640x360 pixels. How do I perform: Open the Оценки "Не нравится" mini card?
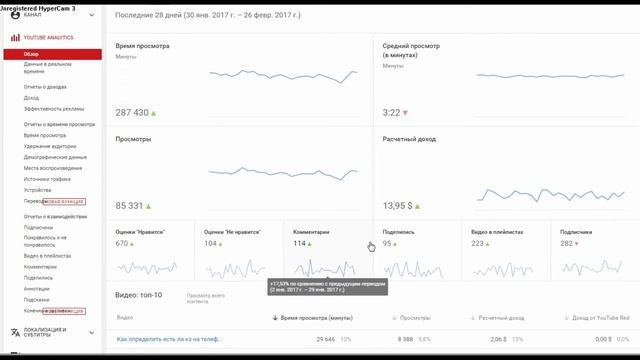239,251
